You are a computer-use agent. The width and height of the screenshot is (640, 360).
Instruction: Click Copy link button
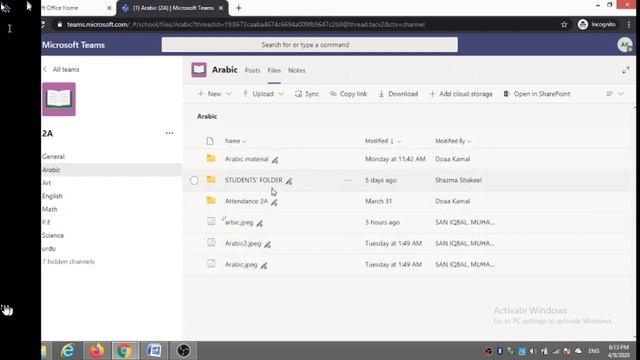coord(348,94)
